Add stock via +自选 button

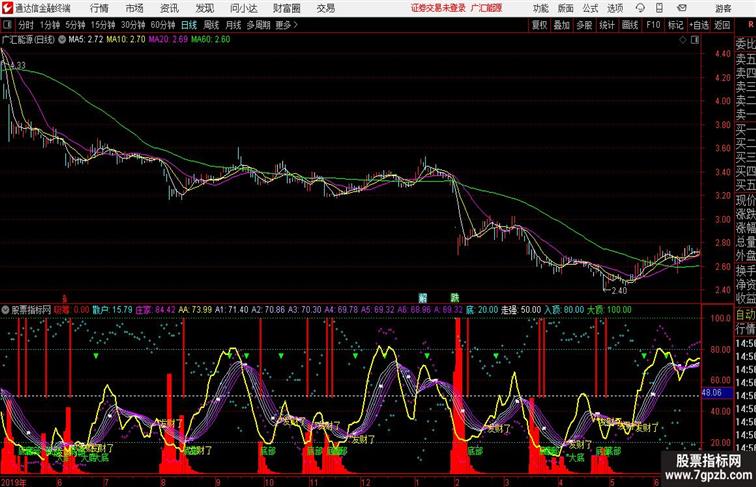(x=699, y=25)
